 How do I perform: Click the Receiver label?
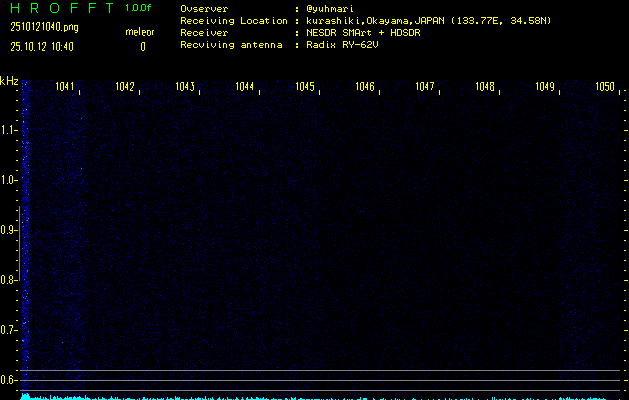pos(204,32)
